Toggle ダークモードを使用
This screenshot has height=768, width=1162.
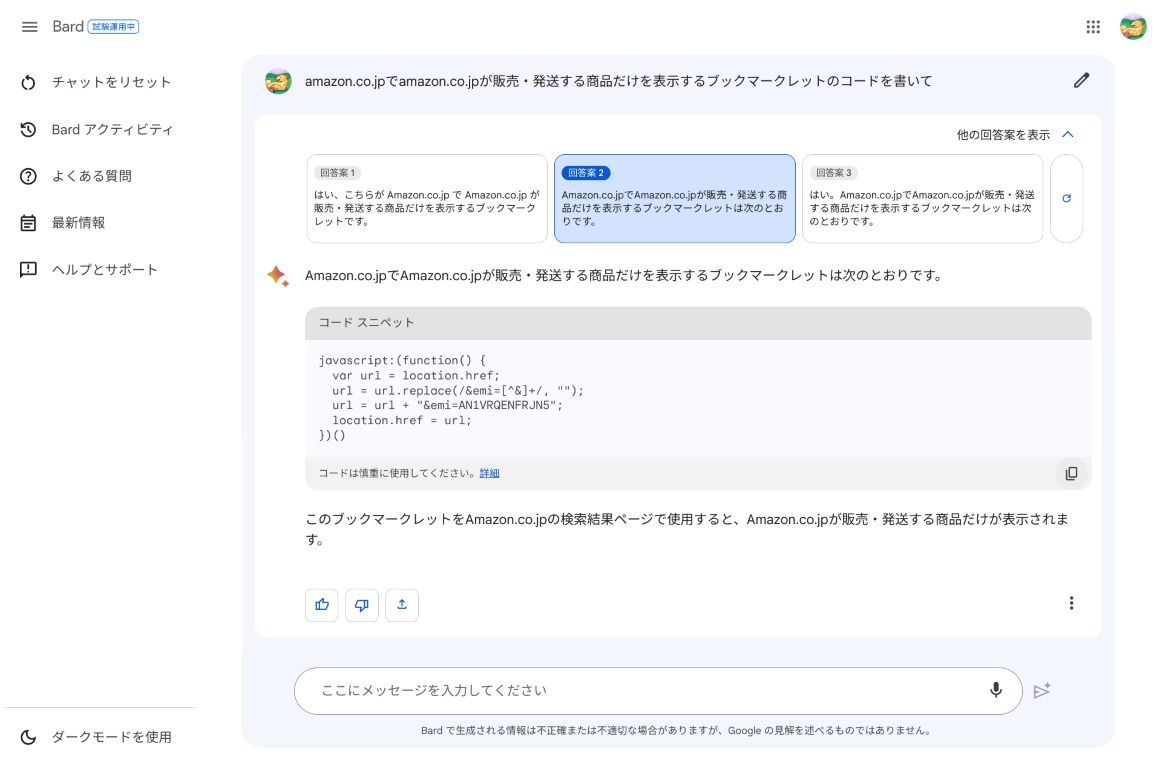(x=111, y=737)
